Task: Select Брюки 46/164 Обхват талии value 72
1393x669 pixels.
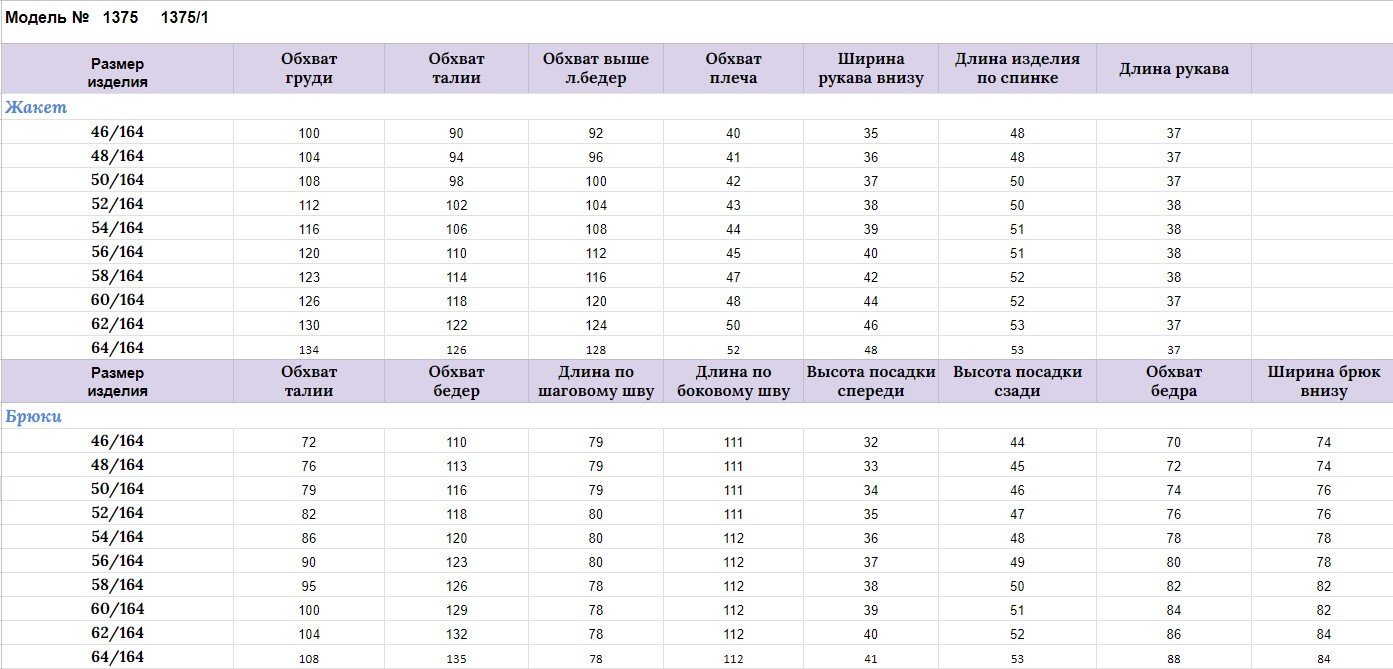Action: click(309, 442)
